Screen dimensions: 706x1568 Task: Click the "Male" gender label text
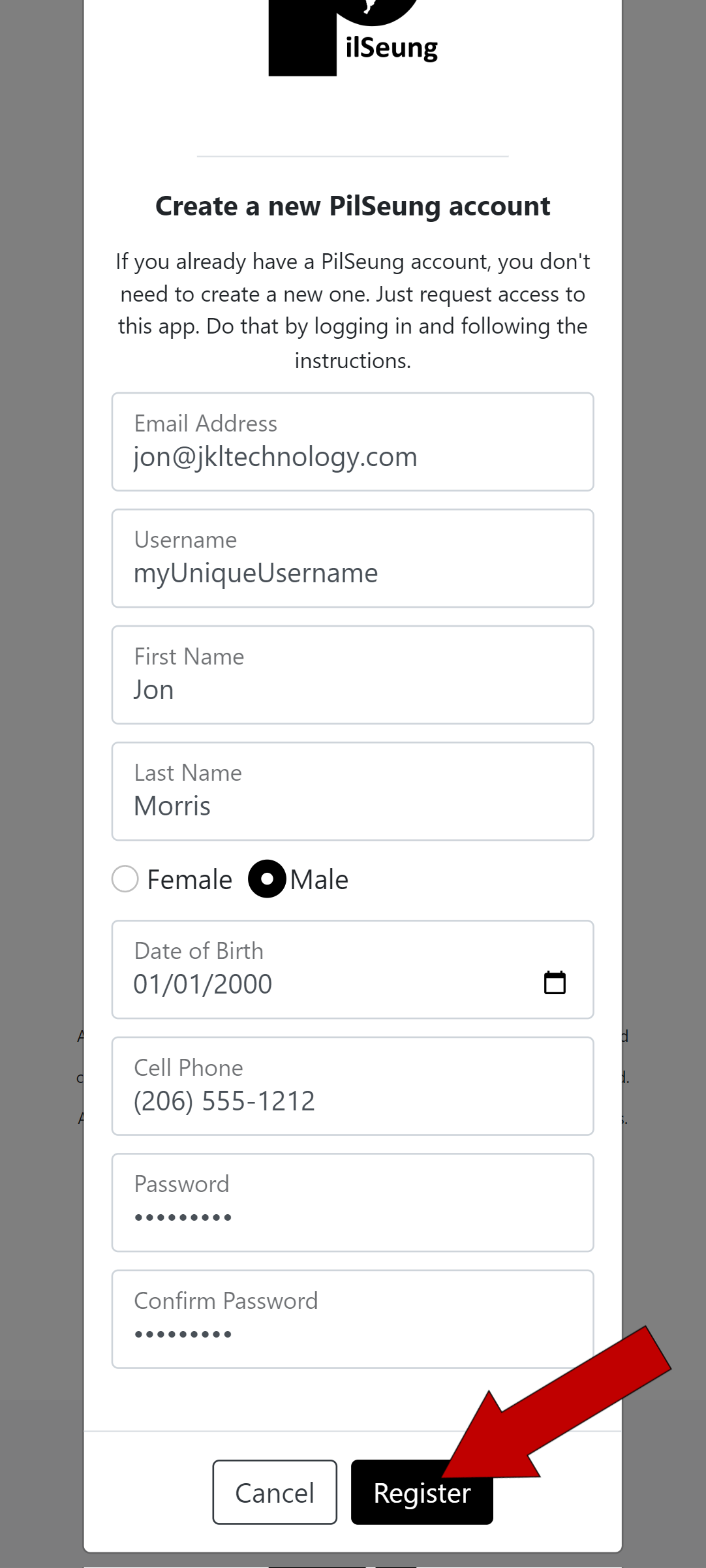(319, 880)
